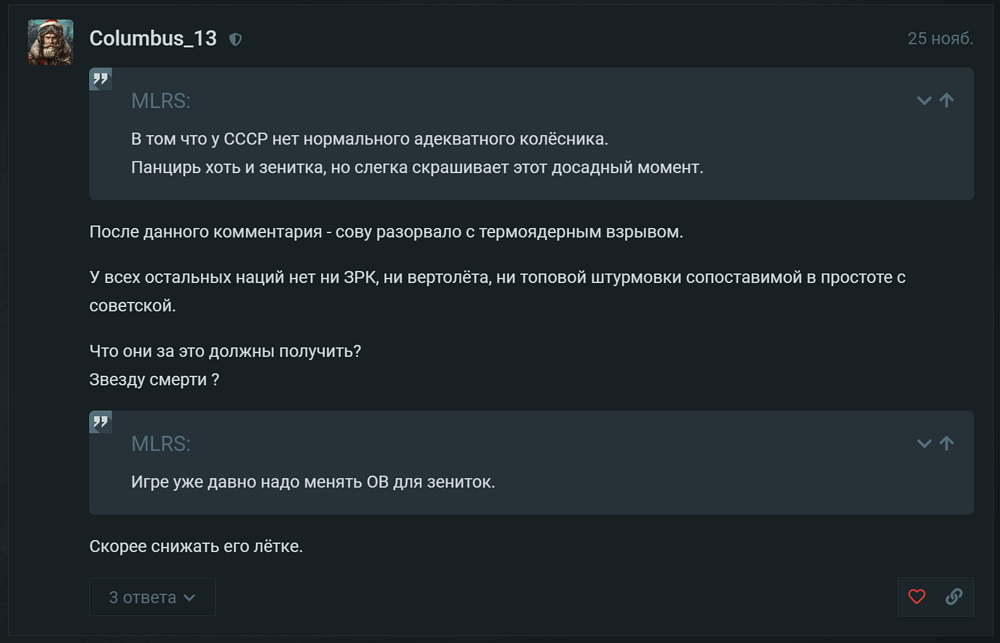Expand the "3 ответа" replies list
Viewport: 1000px width, 643px height.
pos(152,597)
